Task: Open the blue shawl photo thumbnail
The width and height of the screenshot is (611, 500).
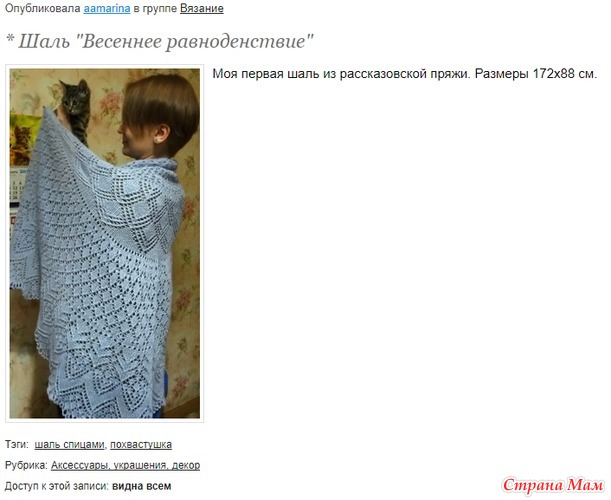Action: click(104, 243)
